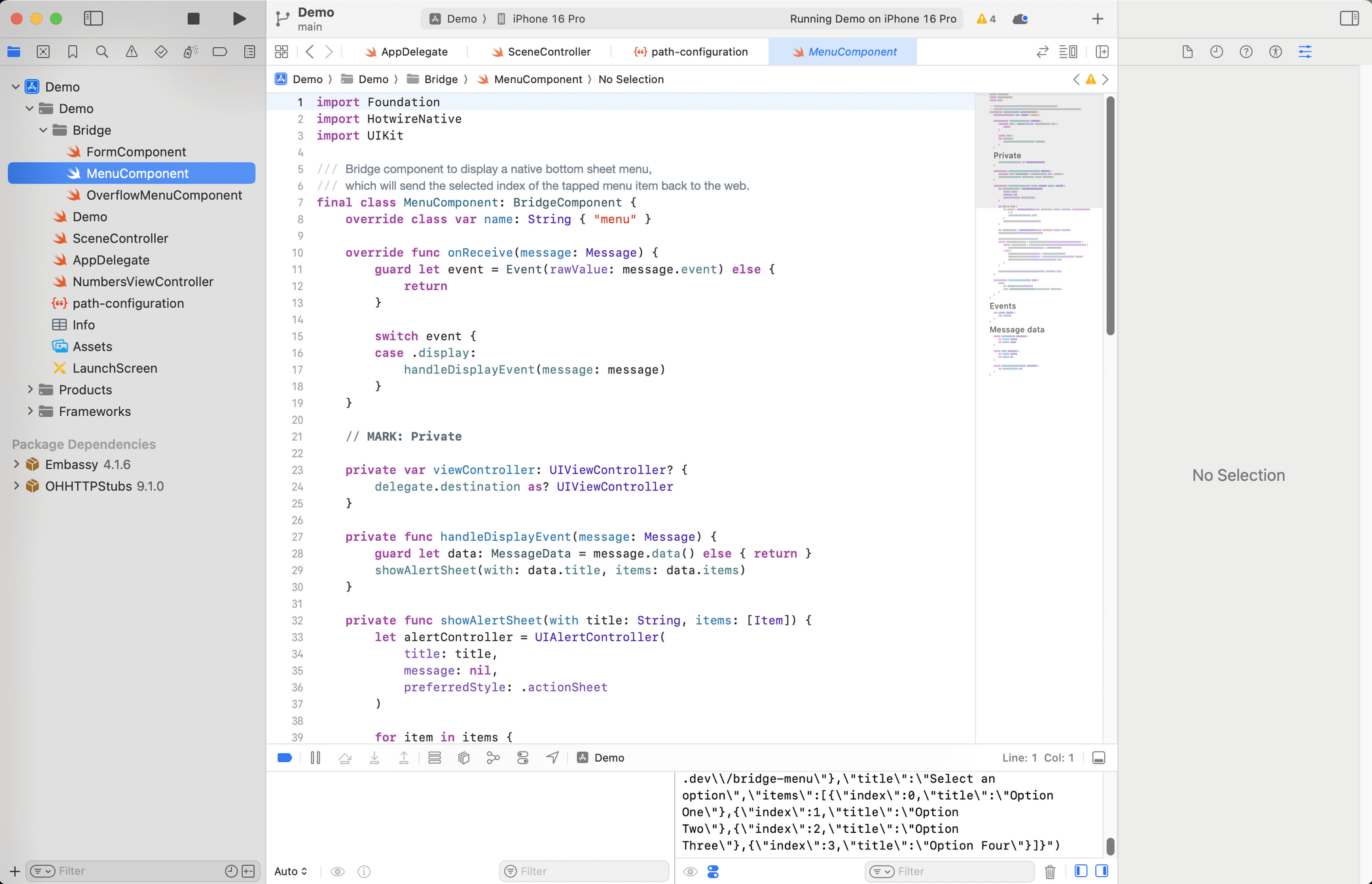Expand the Products folder
Image resolution: width=1372 pixels, height=884 pixels.
click(30, 390)
